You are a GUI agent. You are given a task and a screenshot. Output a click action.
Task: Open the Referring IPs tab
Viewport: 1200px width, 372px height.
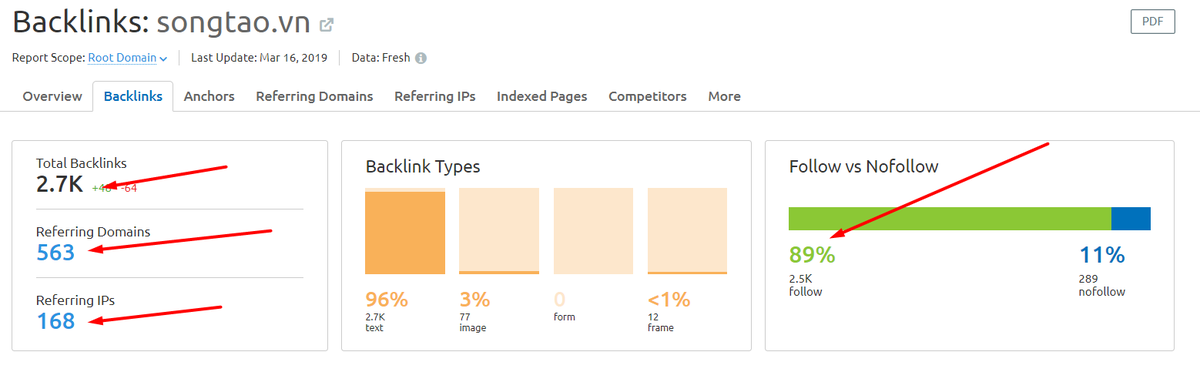click(435, 96)
